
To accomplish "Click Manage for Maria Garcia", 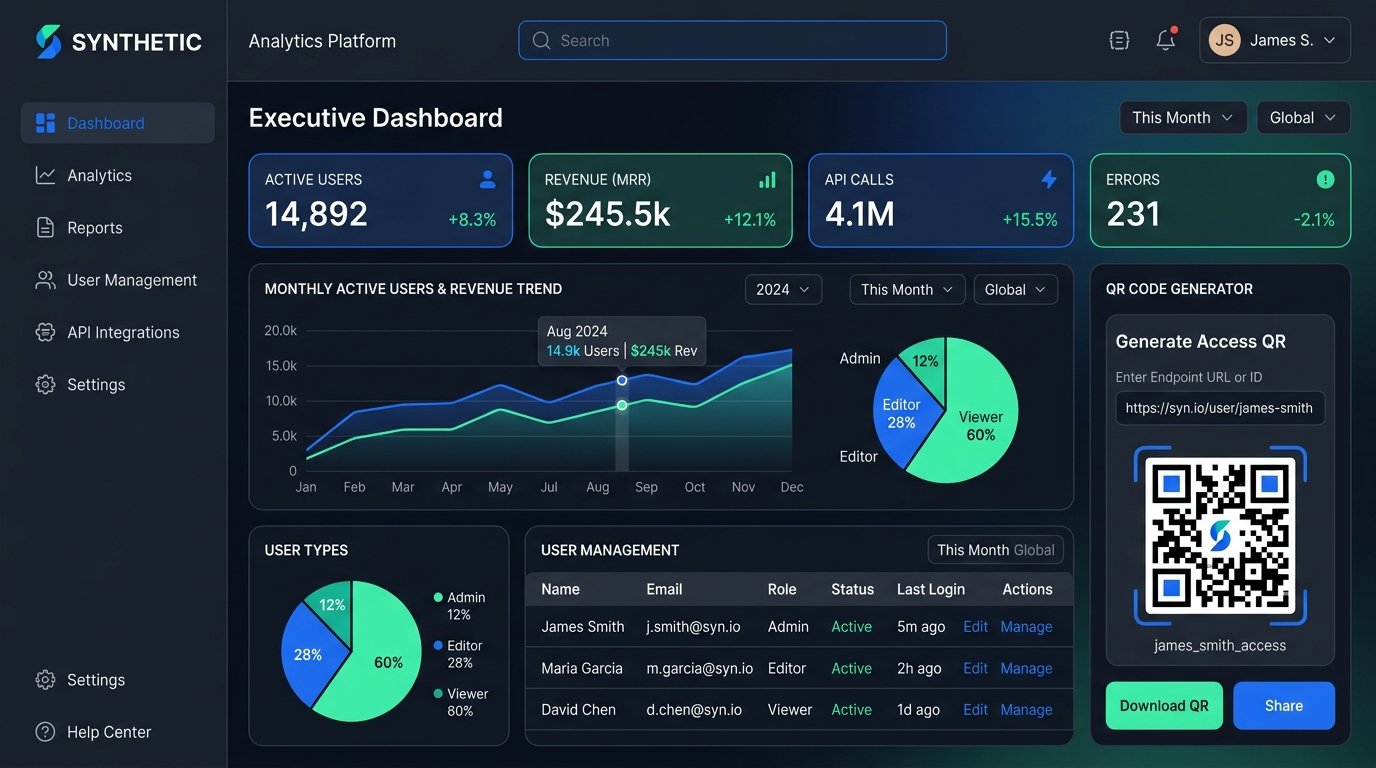I will tap(1026, 668).
